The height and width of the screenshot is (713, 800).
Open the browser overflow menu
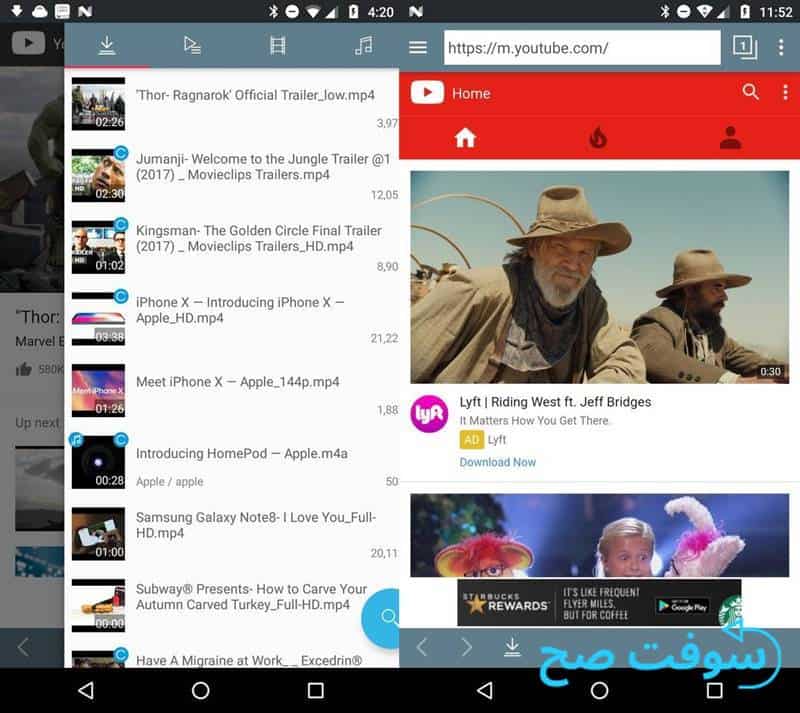pos(781,47)
